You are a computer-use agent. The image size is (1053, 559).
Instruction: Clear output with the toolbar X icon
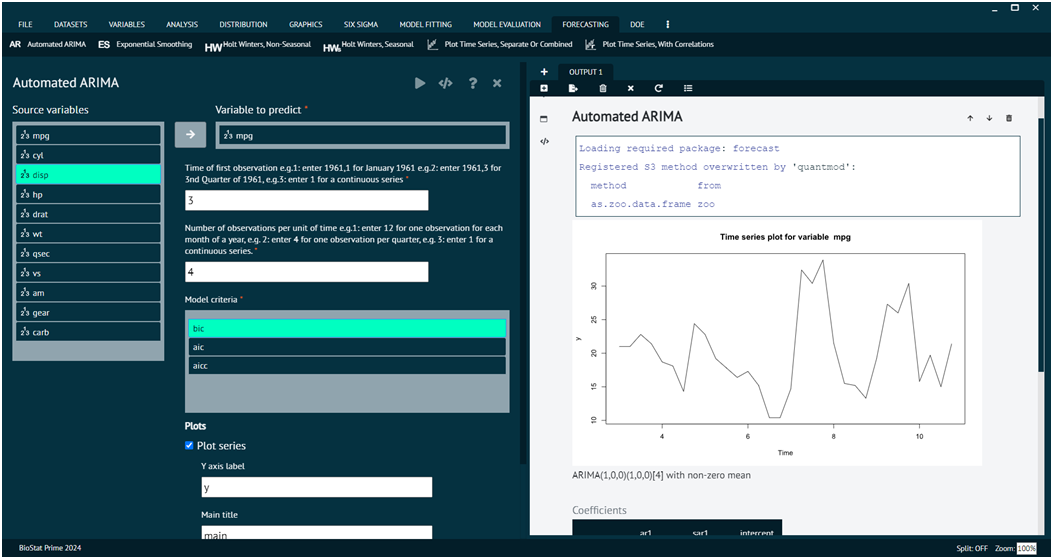pos(631,88)
